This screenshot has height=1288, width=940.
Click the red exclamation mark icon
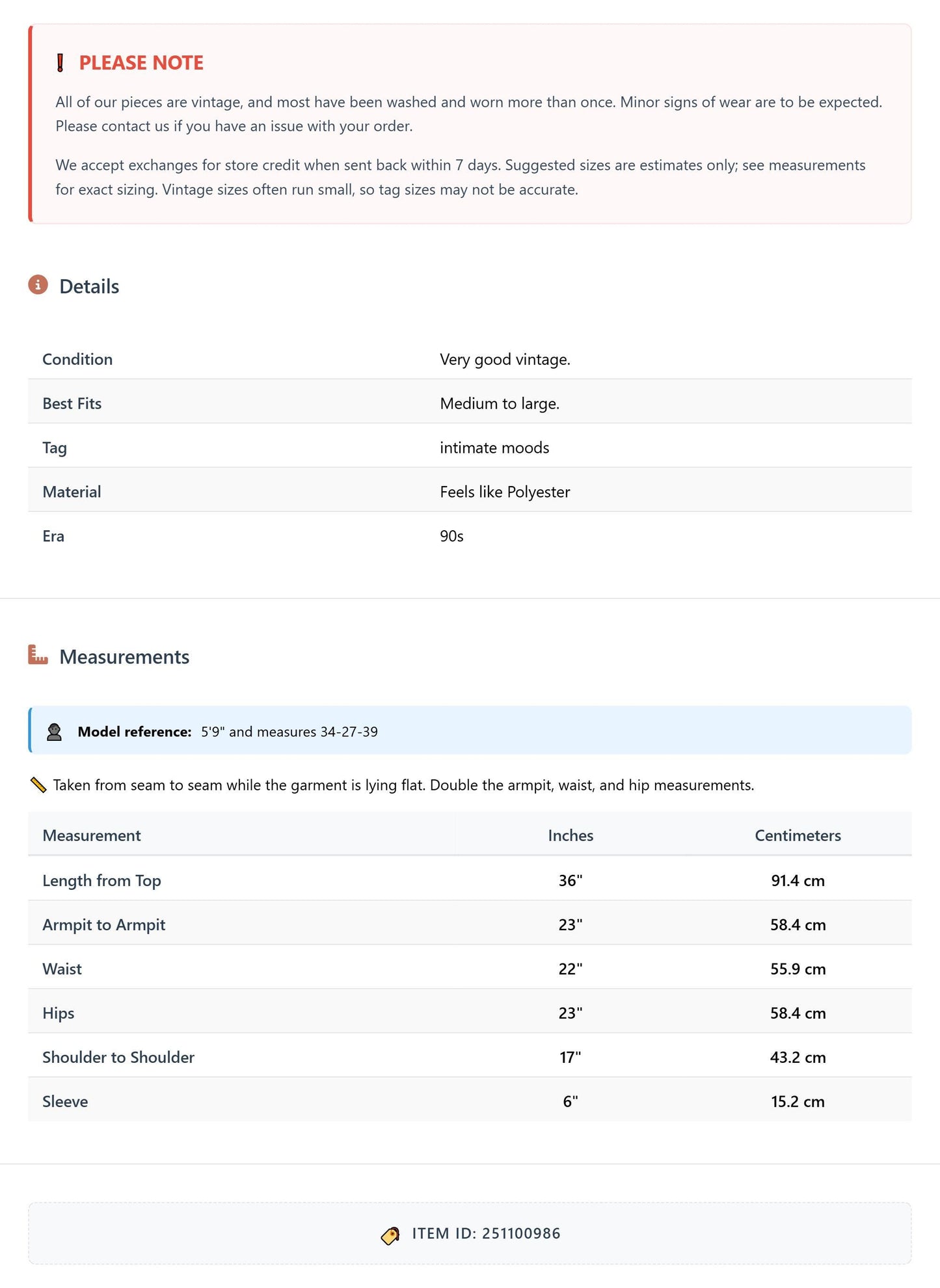[60, 63]
